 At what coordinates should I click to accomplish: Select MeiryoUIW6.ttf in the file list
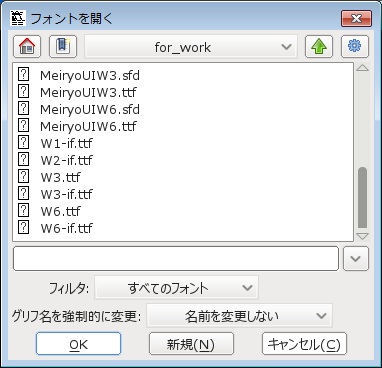pyautogui.click(x=88, y=126)
